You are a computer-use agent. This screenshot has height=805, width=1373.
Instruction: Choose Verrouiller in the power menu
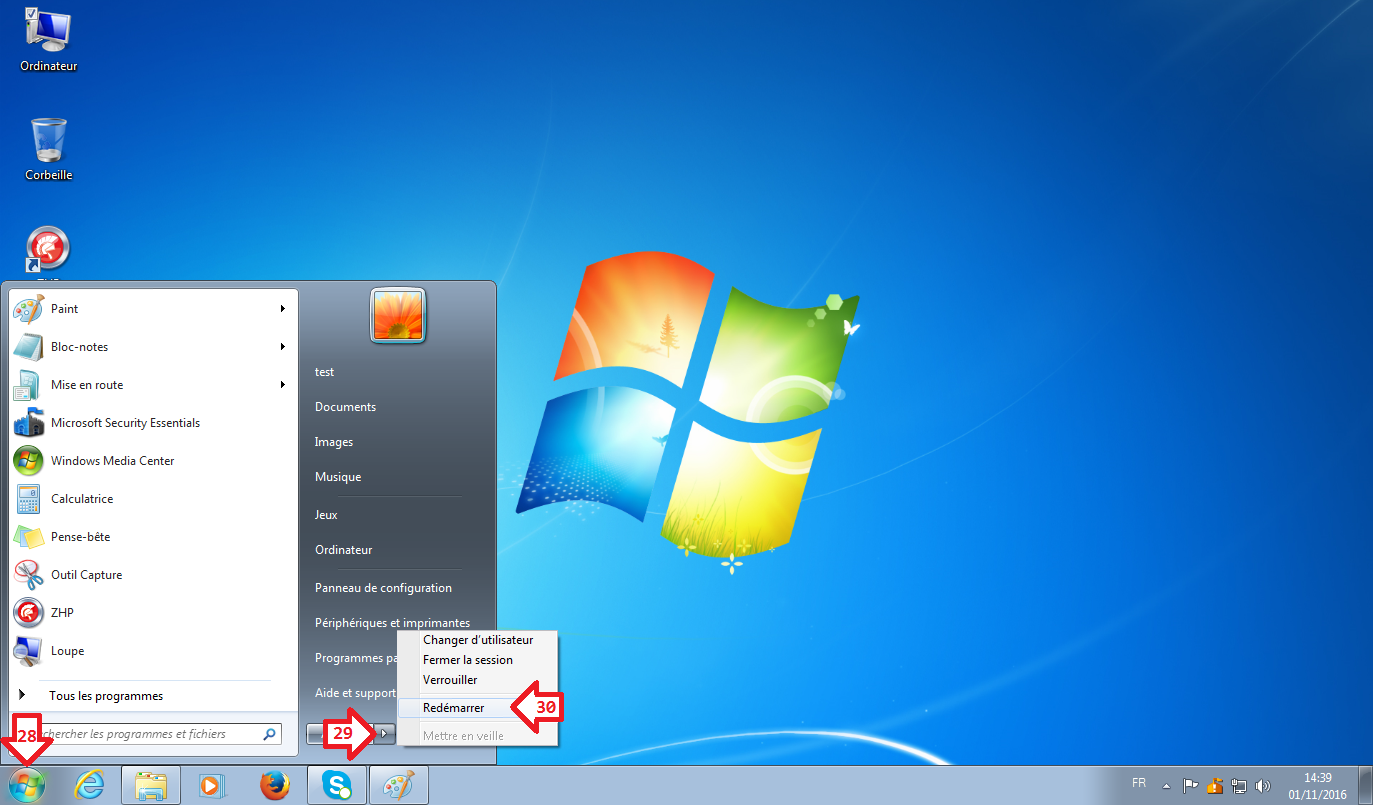[x=450, y=680]
